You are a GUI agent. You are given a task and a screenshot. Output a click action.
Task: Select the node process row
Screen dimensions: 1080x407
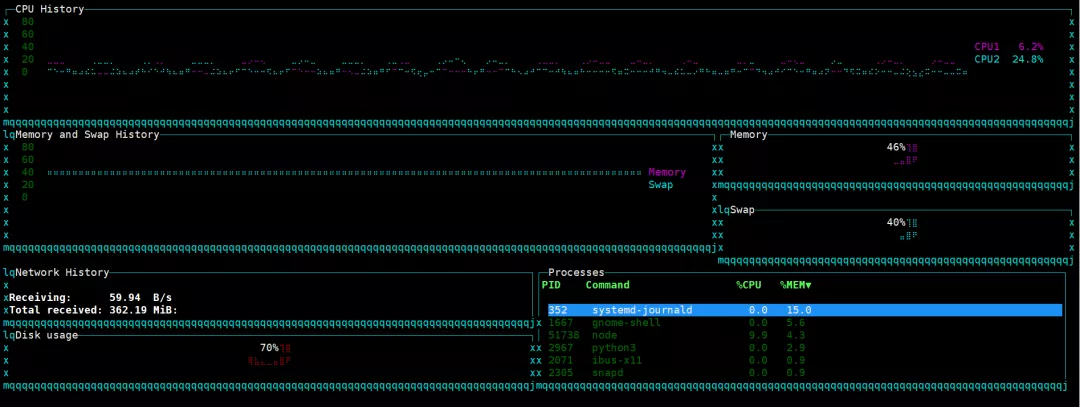tap(804, 335)
